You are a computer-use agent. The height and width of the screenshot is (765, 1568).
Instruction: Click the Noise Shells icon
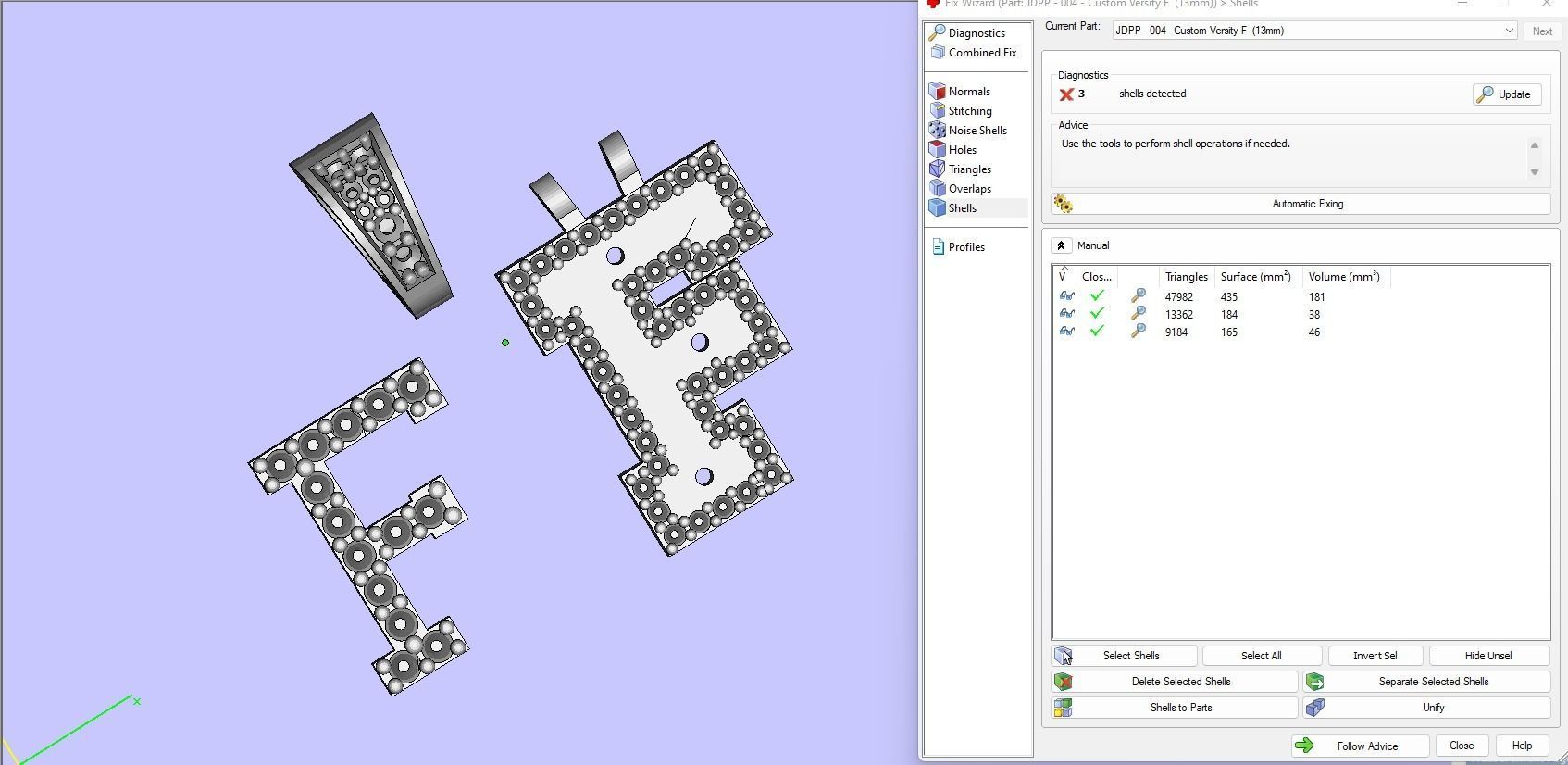click(938, 130)
